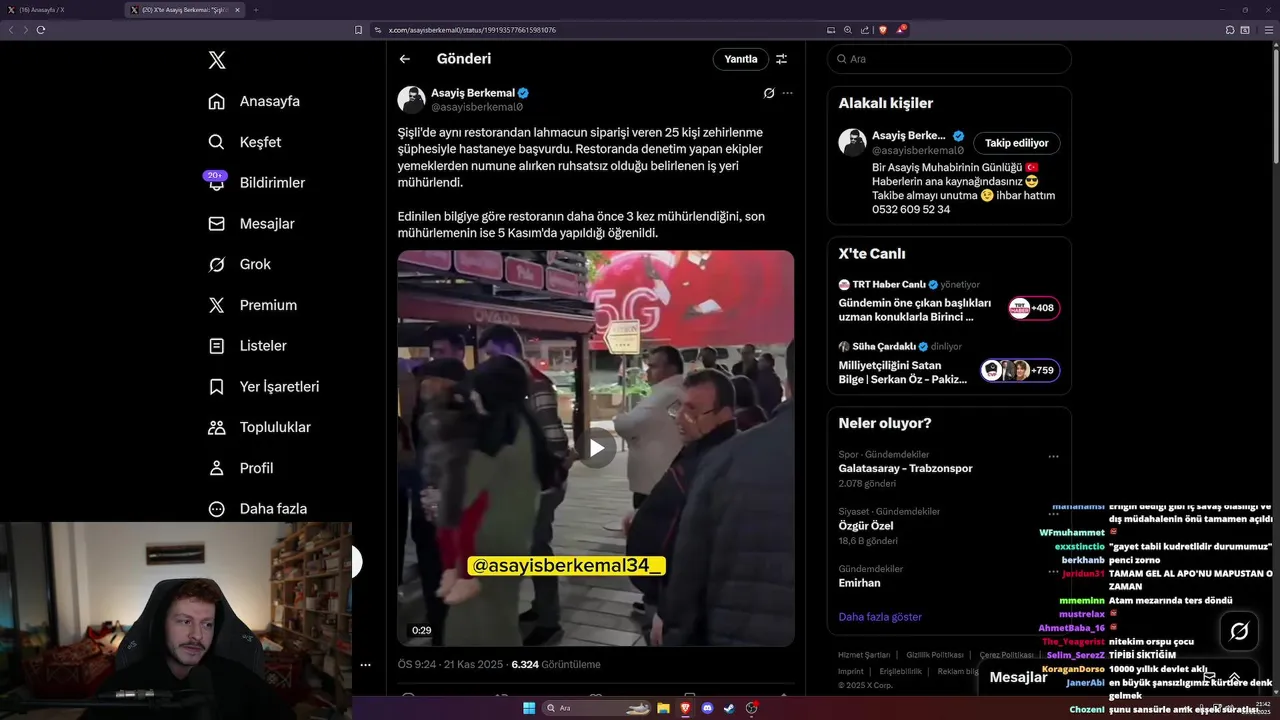Share this page via address bar icon
The width and height of the screenshot is (1280, 720).
tap(865, 30)
